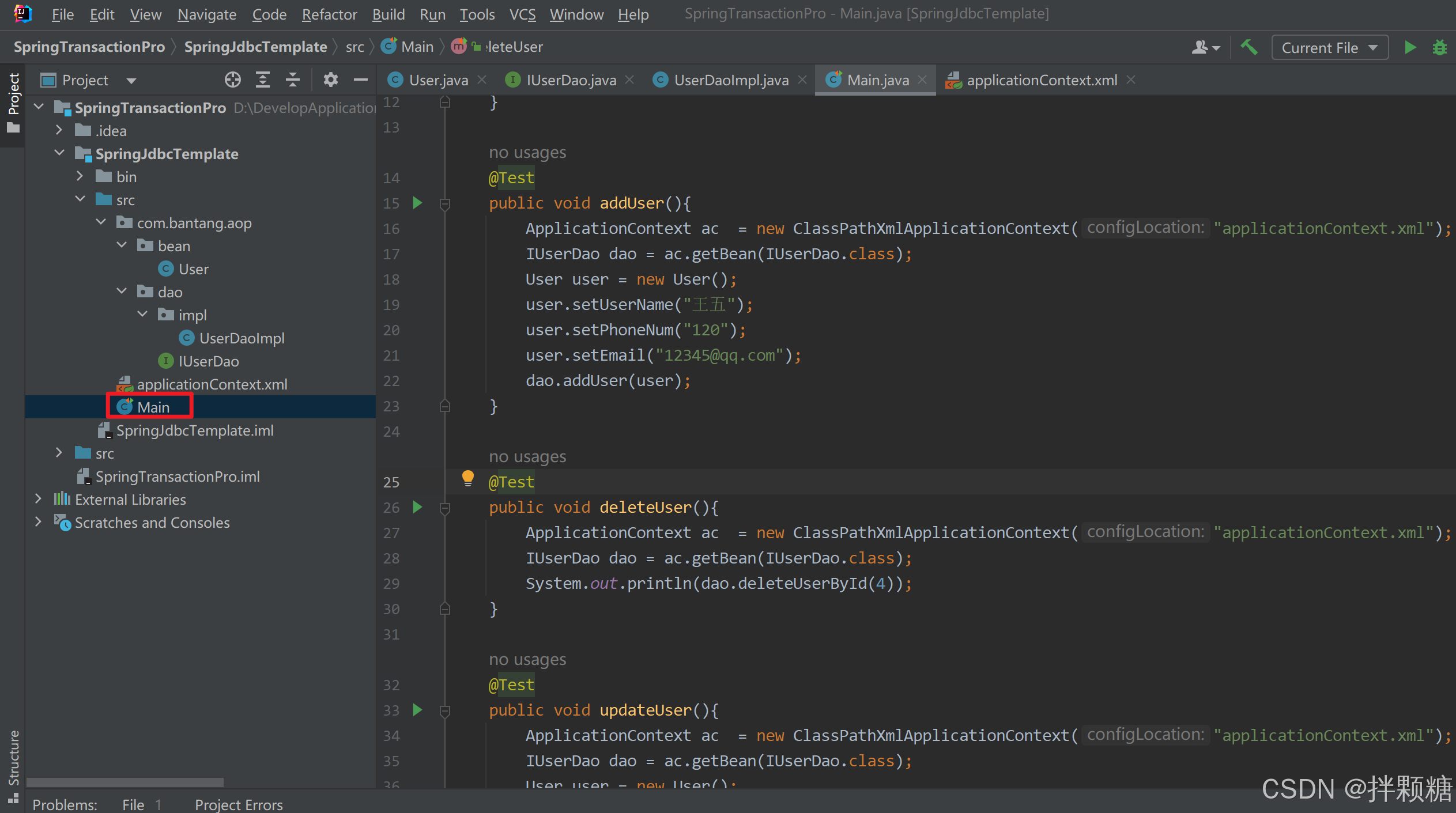
Task: Switch to the UserDaoImpl.java tab
Action: click(x=730, y=80)
